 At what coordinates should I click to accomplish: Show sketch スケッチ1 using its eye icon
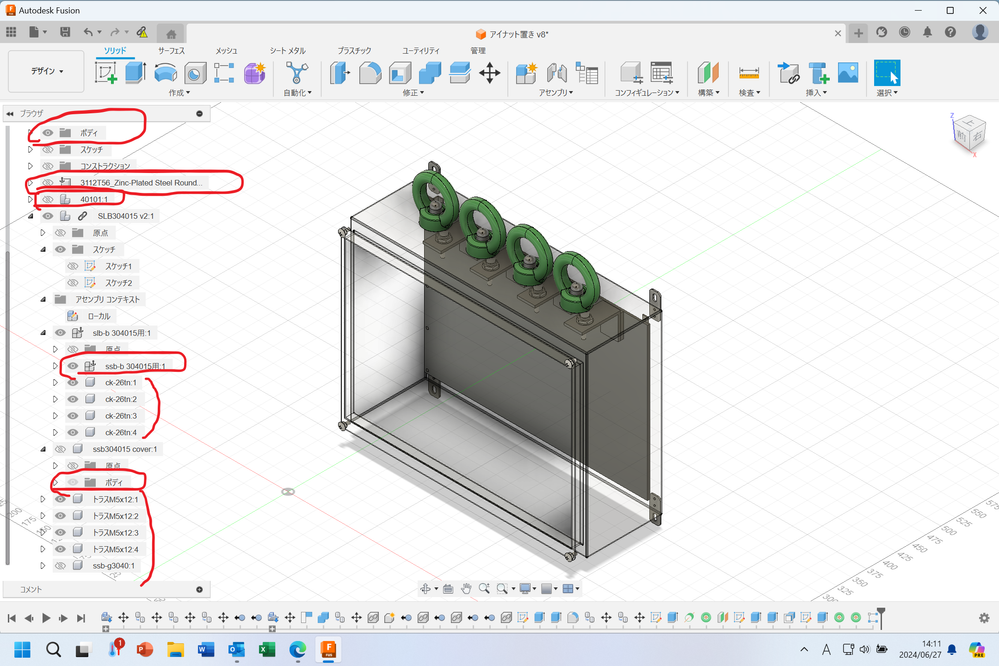73,266
